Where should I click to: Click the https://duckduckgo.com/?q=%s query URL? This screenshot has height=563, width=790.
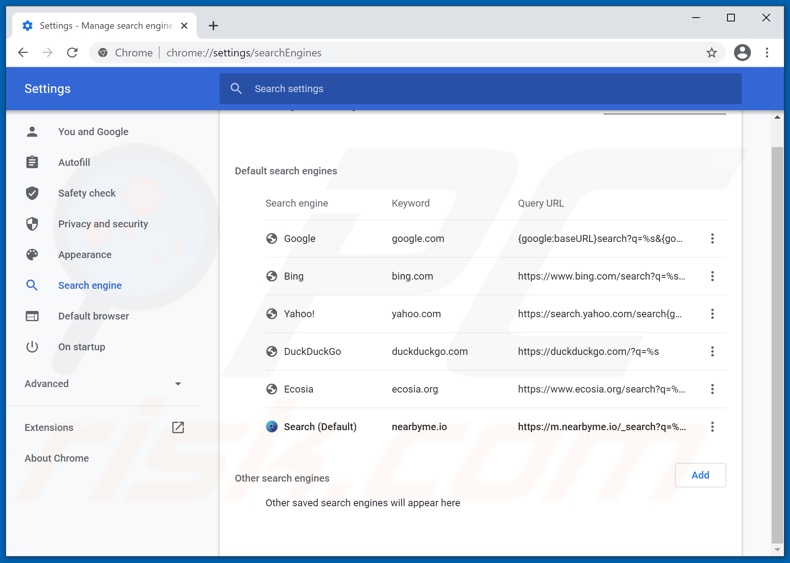click(588, 351)
